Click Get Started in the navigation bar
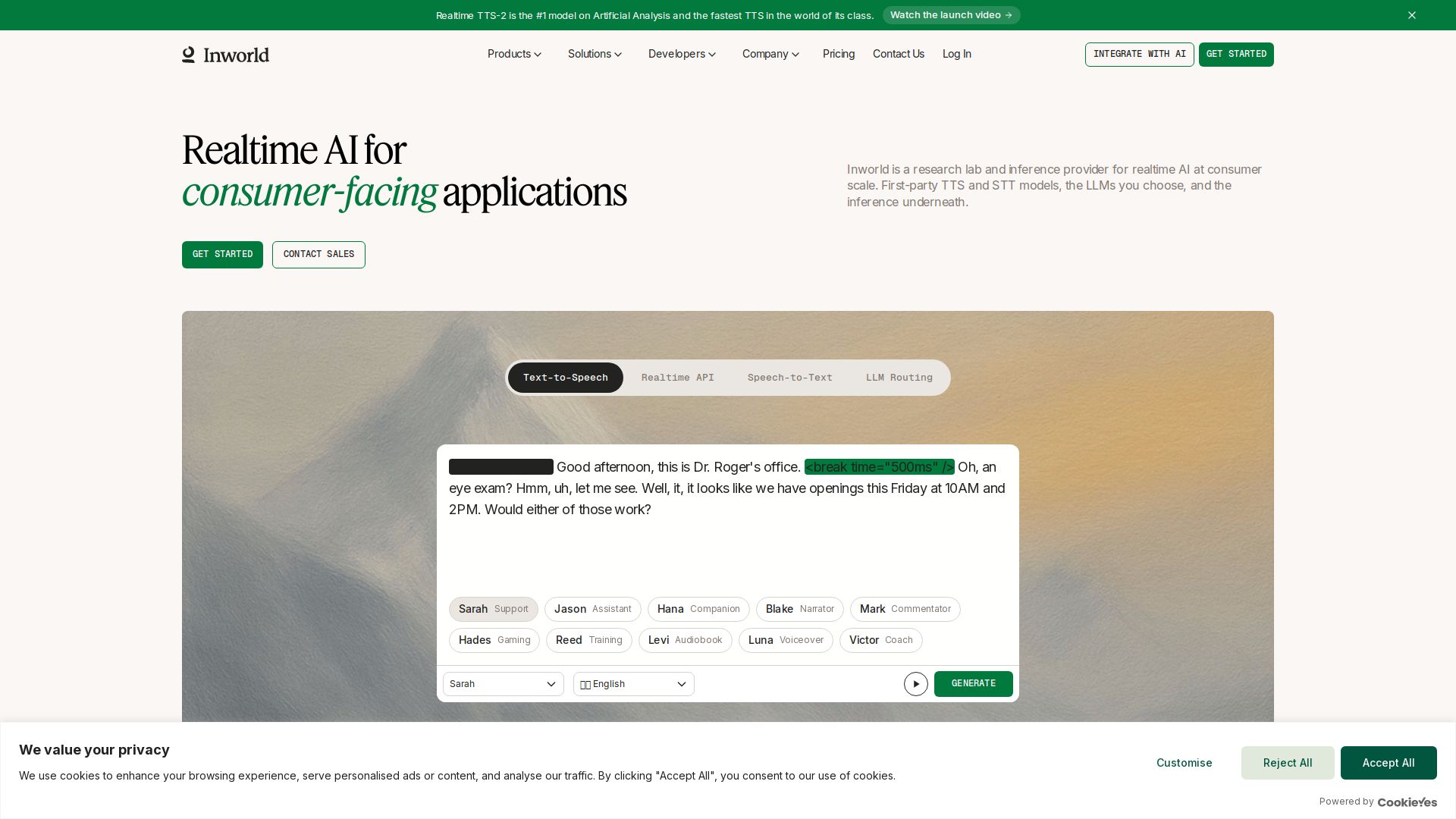The width and height of the screenshot is (1456, 819). (x=1236, y=55)
